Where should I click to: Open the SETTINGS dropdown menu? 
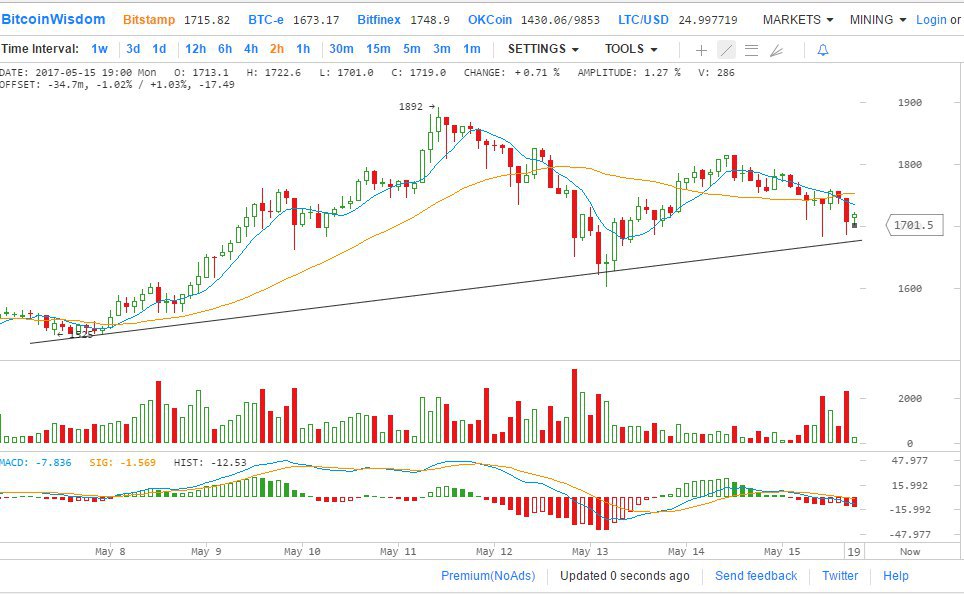543,49
